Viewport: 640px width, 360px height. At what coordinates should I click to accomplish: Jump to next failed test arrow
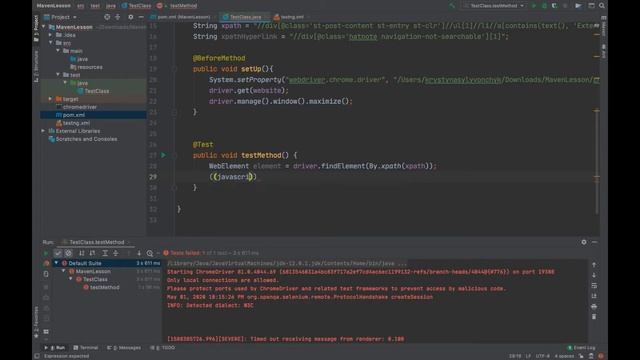point(139,253)
